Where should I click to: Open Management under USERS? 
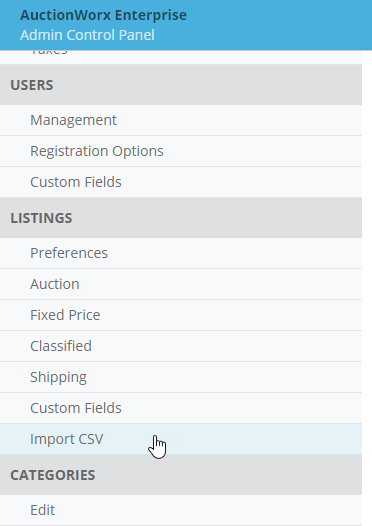click(181, 120)
